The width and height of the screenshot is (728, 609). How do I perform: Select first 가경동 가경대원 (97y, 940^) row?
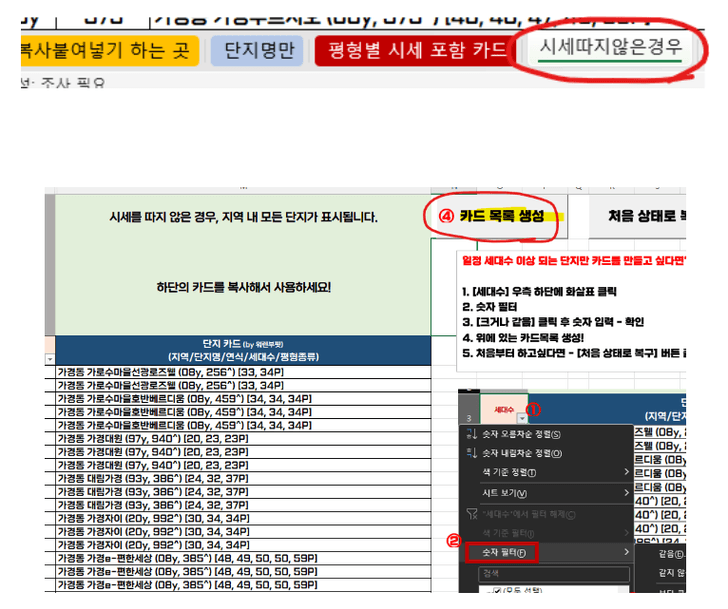(x=243, y=439)
